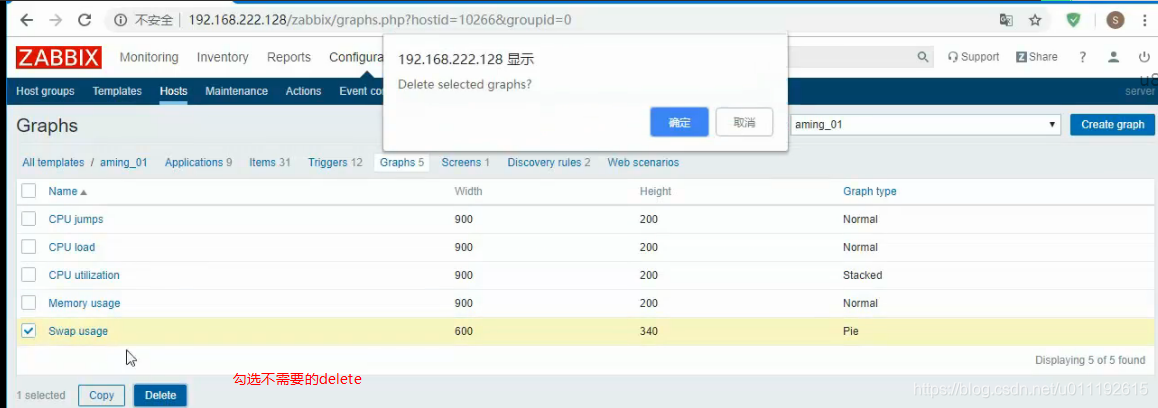The image size is (1158, 408).
Task: Open the green shield extension icon
Action: (1074, 20)
